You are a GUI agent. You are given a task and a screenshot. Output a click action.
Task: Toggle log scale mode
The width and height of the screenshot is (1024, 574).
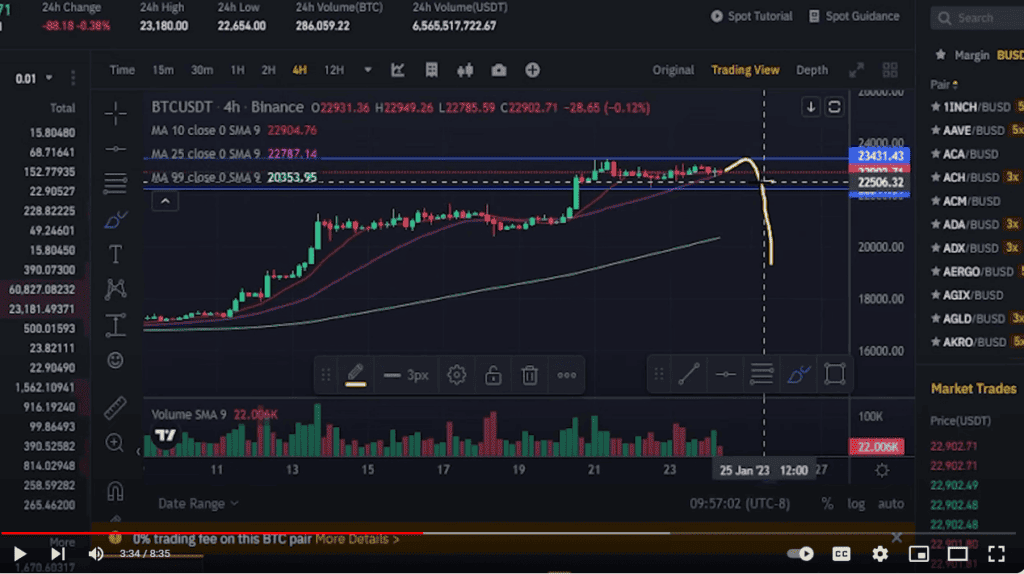coord(856,503)
